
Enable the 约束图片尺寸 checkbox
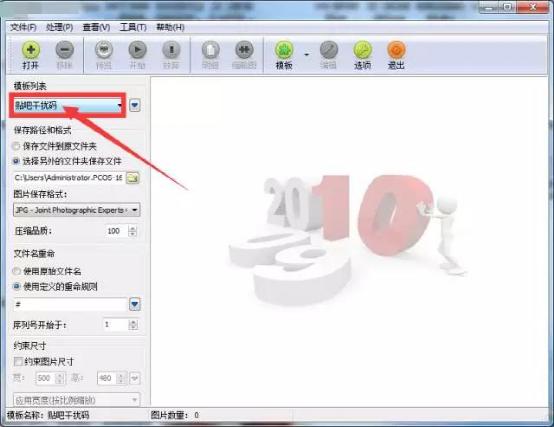(x=18, y=361)
